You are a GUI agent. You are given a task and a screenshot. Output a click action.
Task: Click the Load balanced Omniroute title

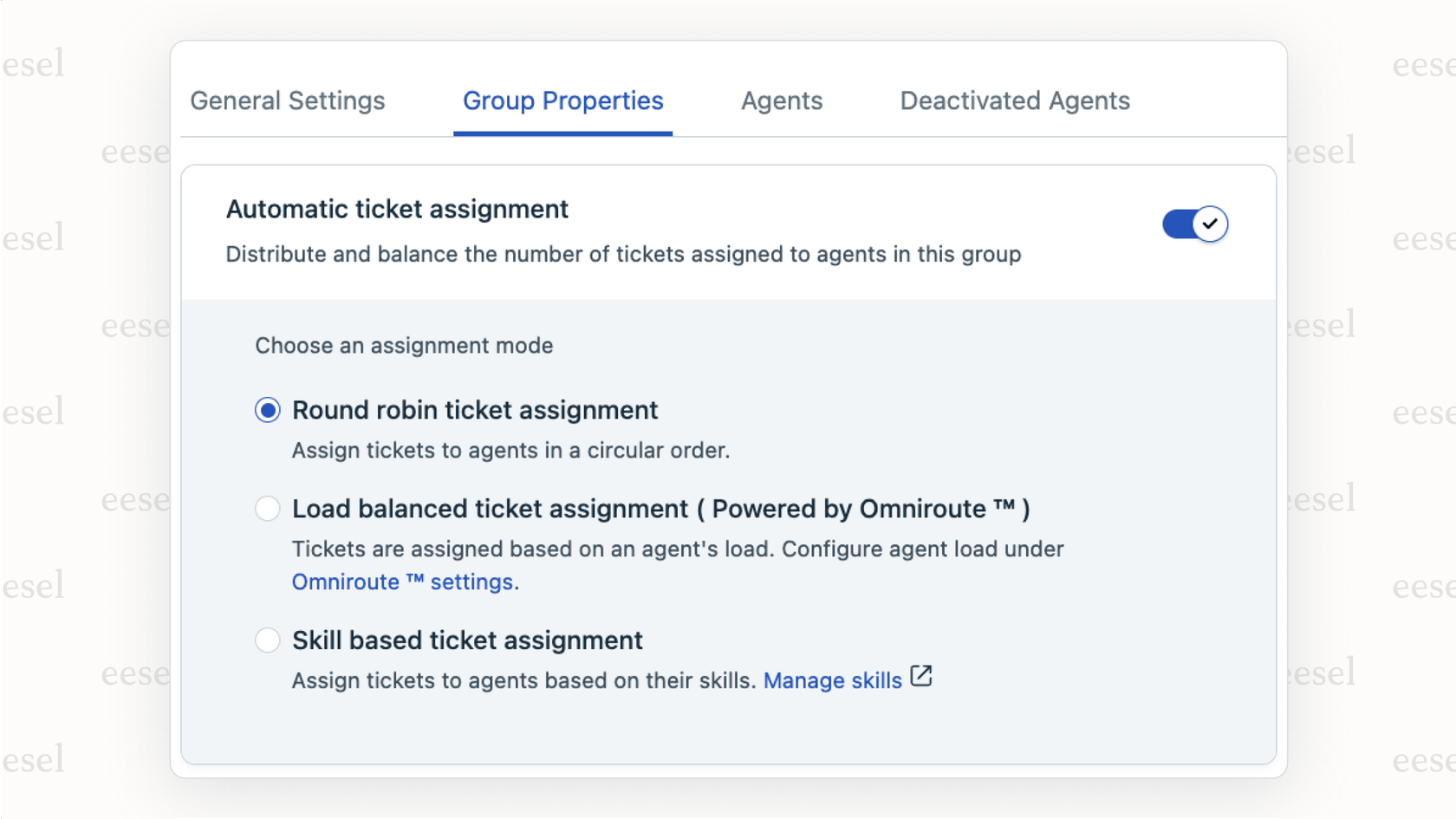click(660, 509)
